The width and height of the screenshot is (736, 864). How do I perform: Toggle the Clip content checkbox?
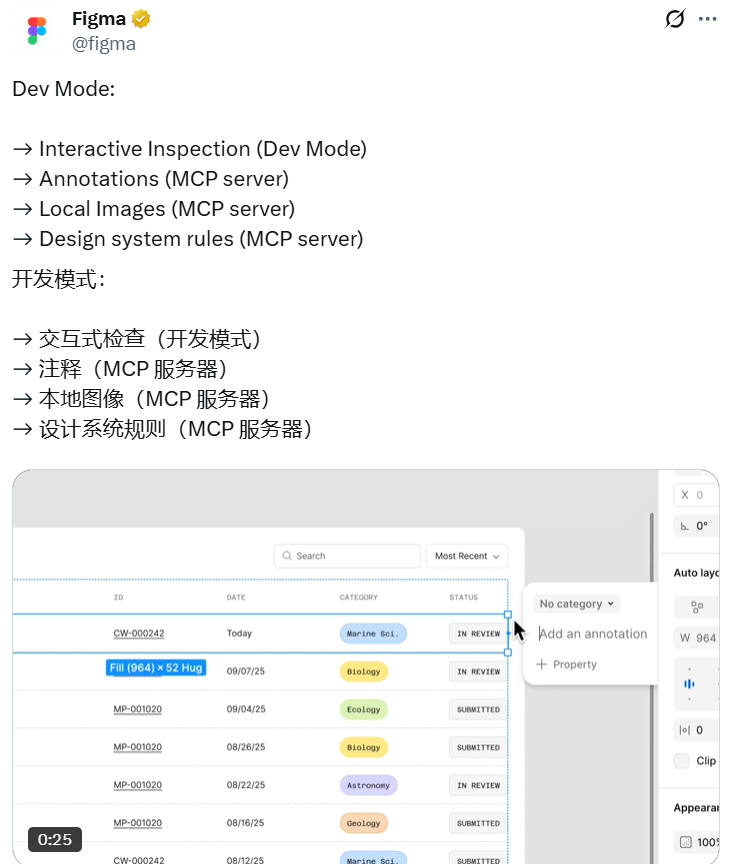click(681, 760)
